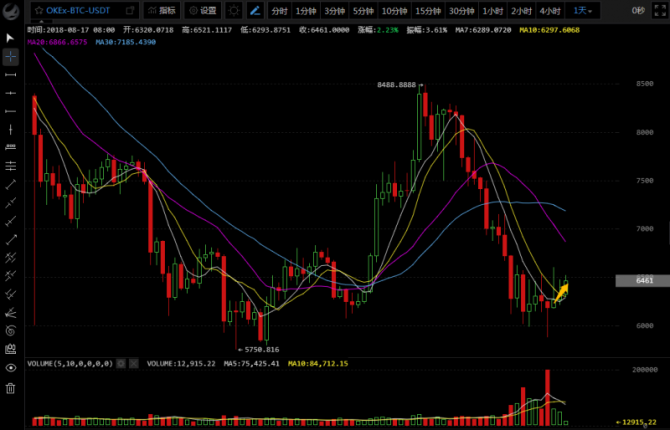Click the vertical line drawing tool
The width and height of the screenshot is (670, 430).
click(10, 129)
